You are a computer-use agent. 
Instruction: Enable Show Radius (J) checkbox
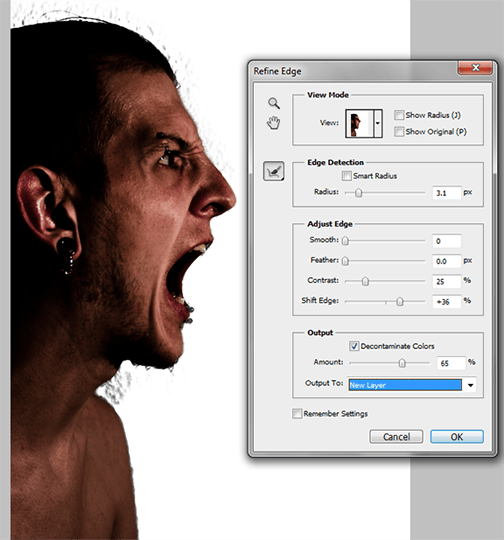pyautogui.click(x=399, y=115)
